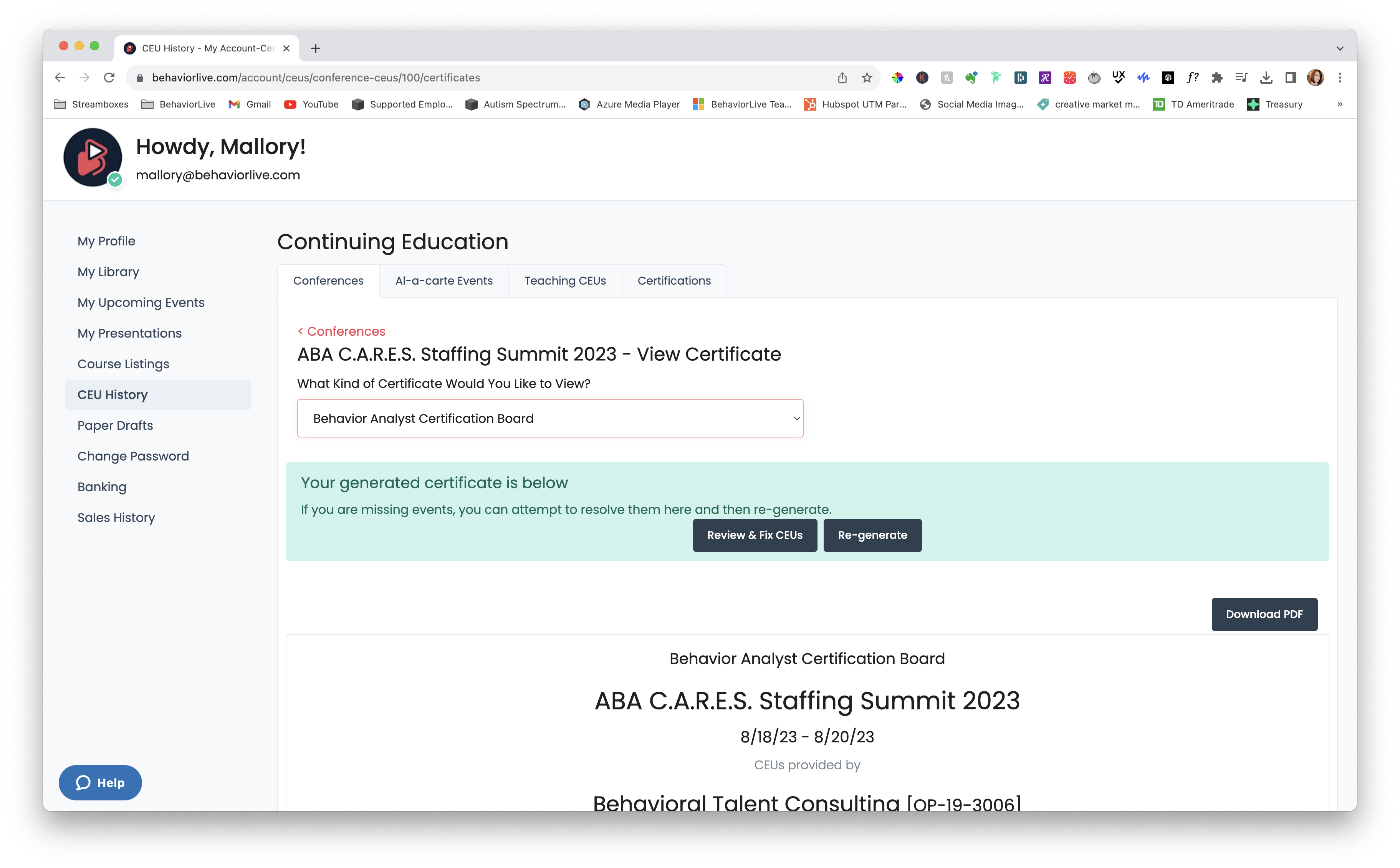Open the f? font finder extension
This screenshot has width=1400, height=868.
tap(1192, 78)
